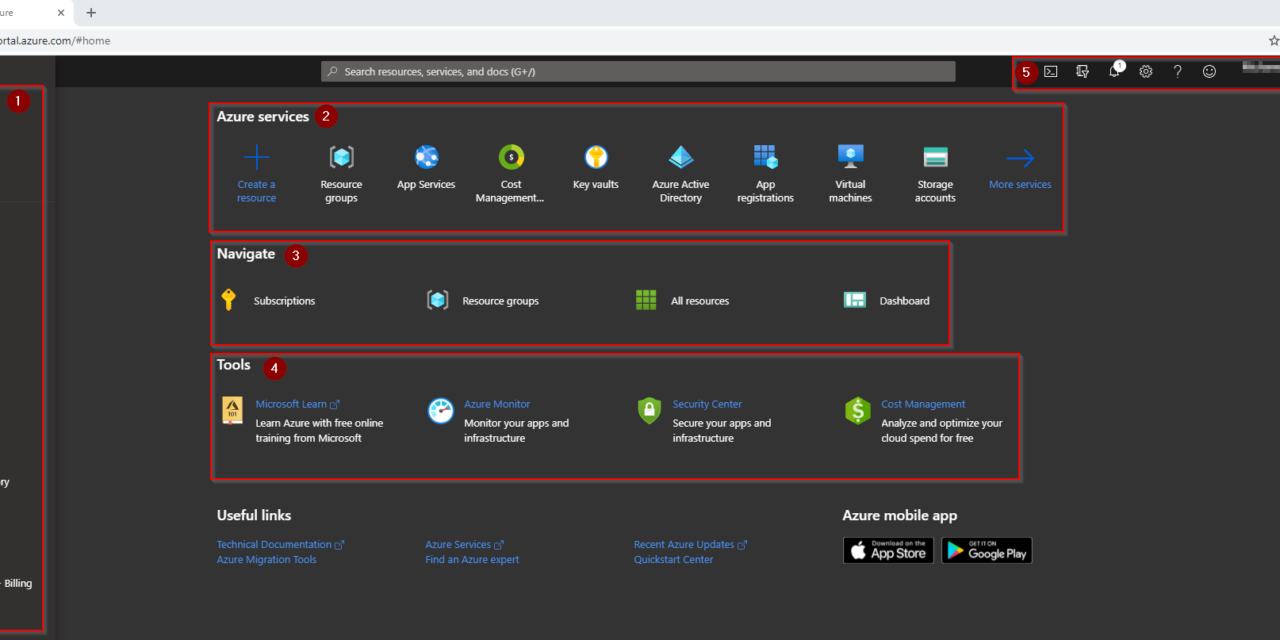The image size is (1280, 640).
Task: Click the search resources input field
Action: pos(638,72)
